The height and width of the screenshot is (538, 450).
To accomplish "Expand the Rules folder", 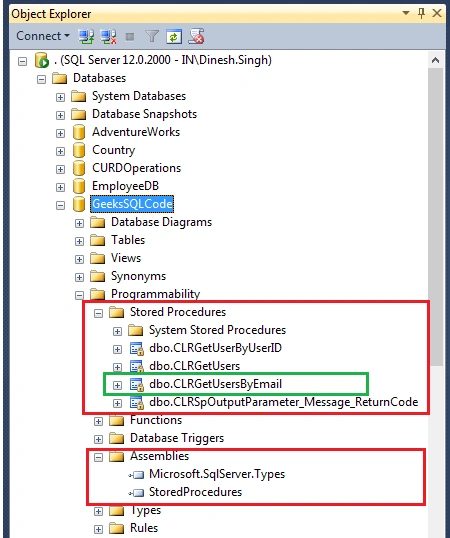I will point(98,529).
